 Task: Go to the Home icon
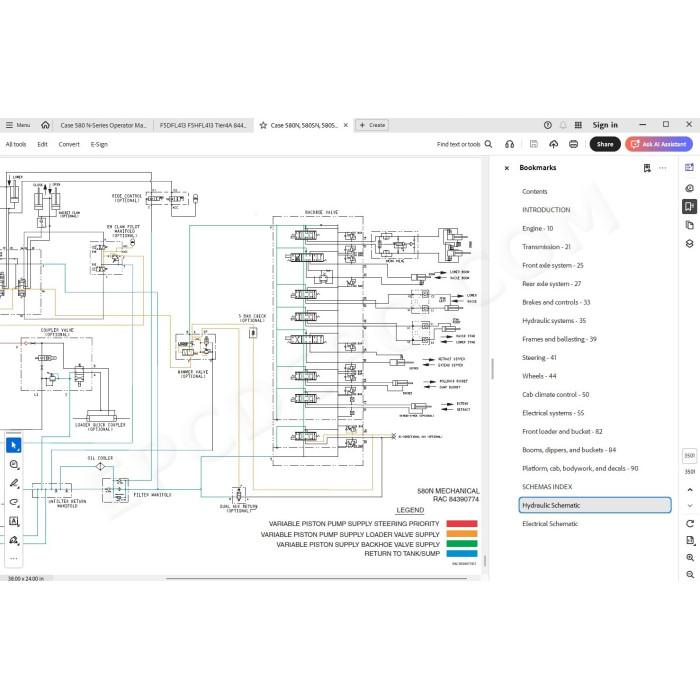(45, 125)
